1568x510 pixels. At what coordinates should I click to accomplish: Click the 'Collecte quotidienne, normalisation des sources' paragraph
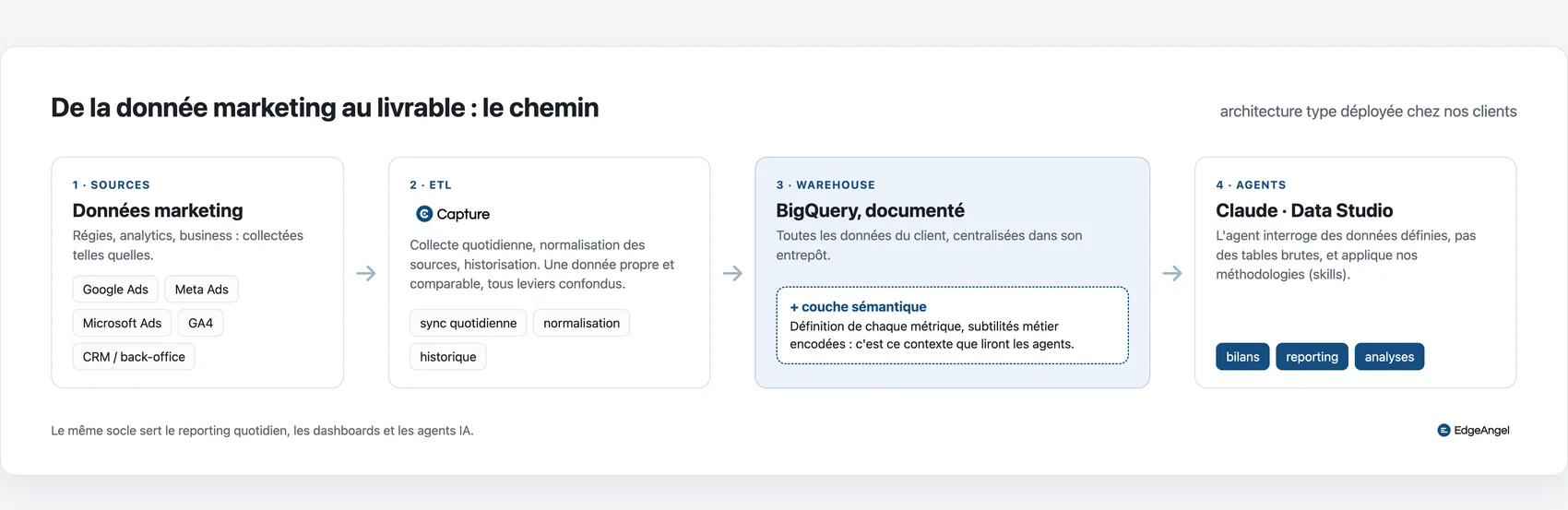pos(542,265)
